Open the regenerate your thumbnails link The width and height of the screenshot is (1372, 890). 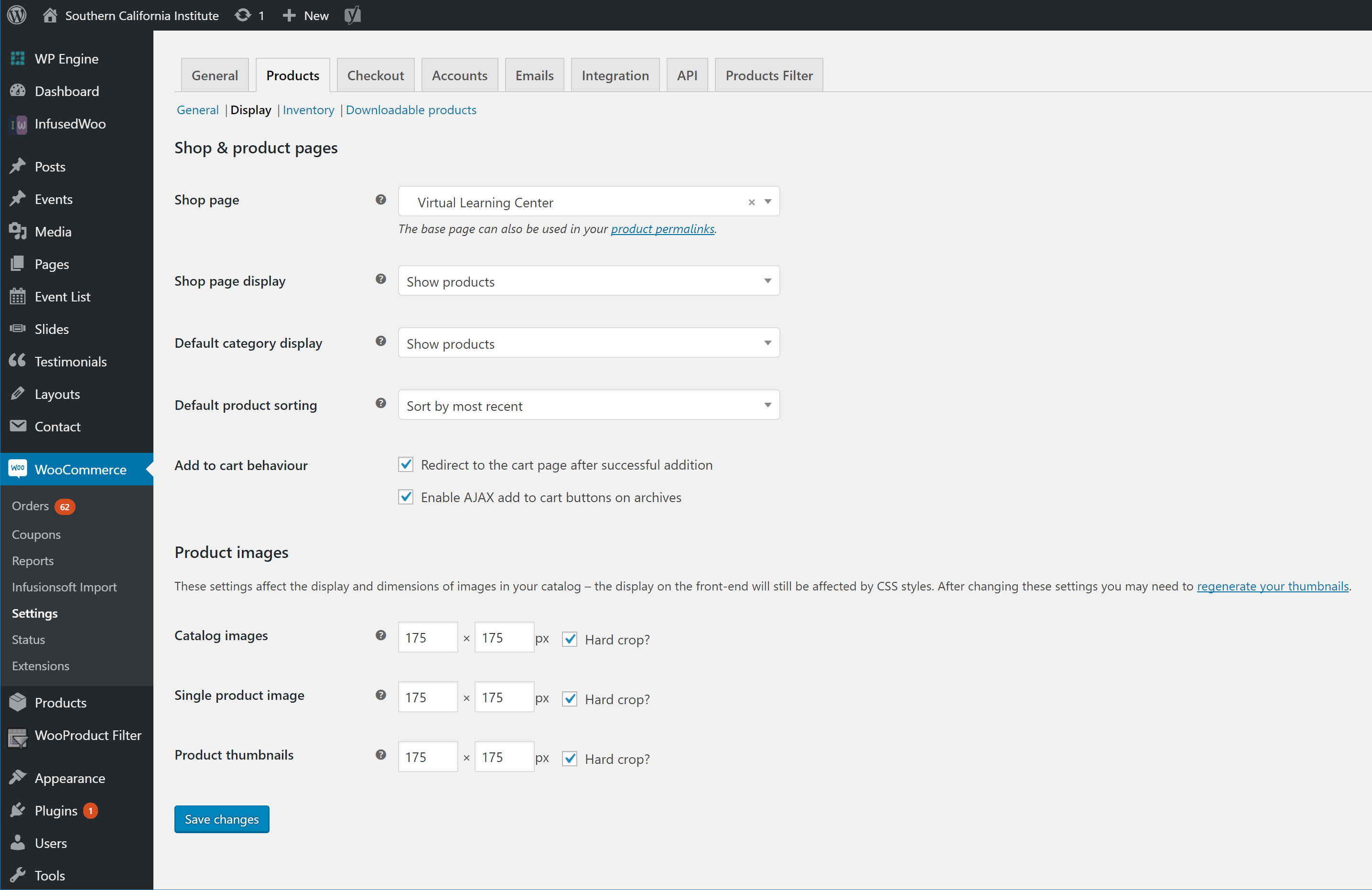click(1272, 586)
